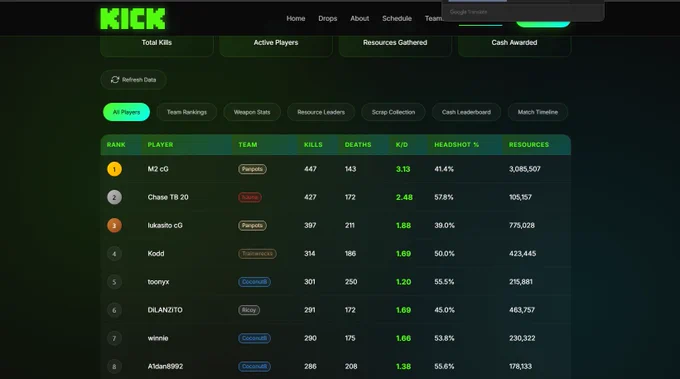The width and height of the screenshot is (680, 379).
Task: Click the refresh arrows icon
Action: pos(115,80)
